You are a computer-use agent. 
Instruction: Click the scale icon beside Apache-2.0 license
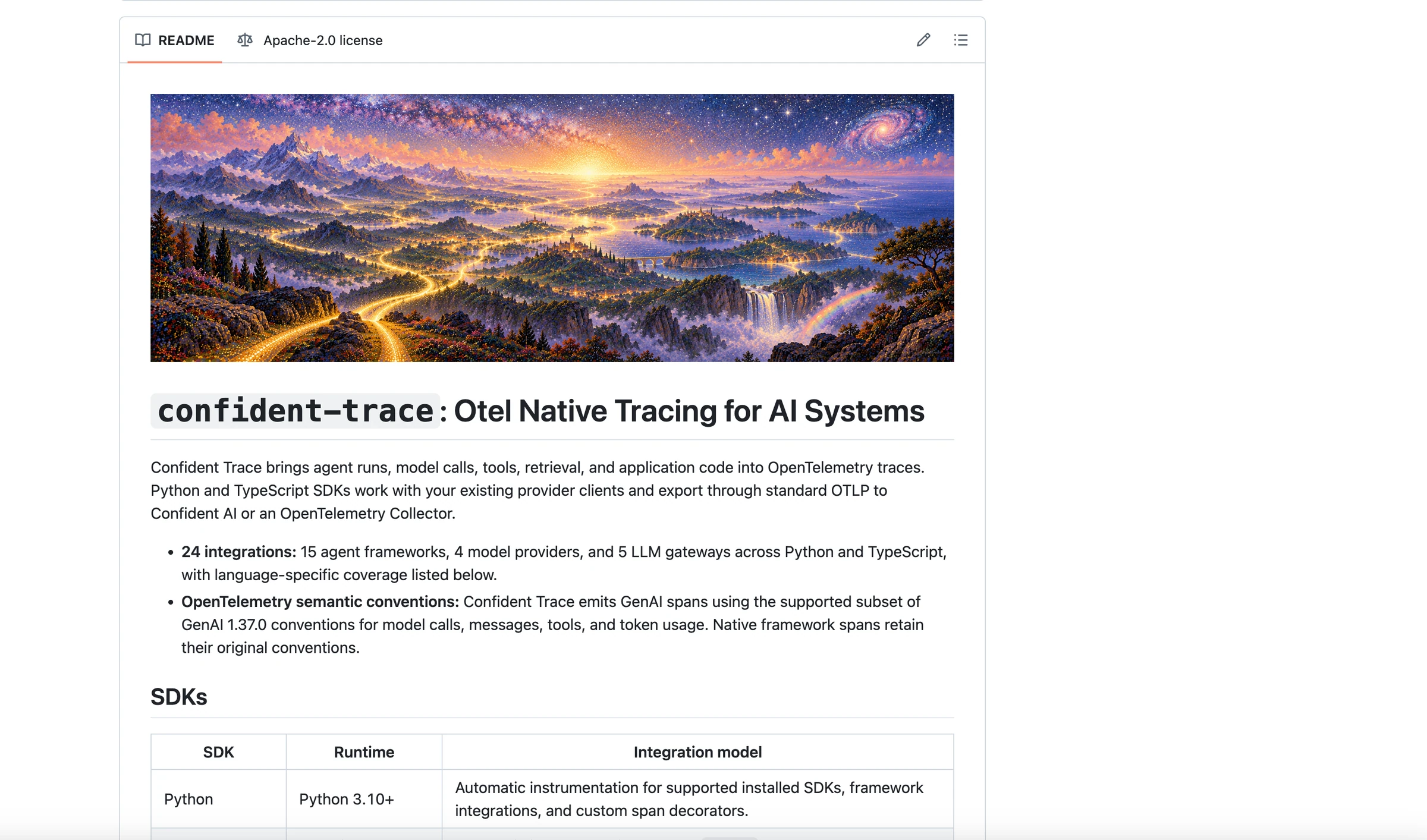(x=245, y=40)
